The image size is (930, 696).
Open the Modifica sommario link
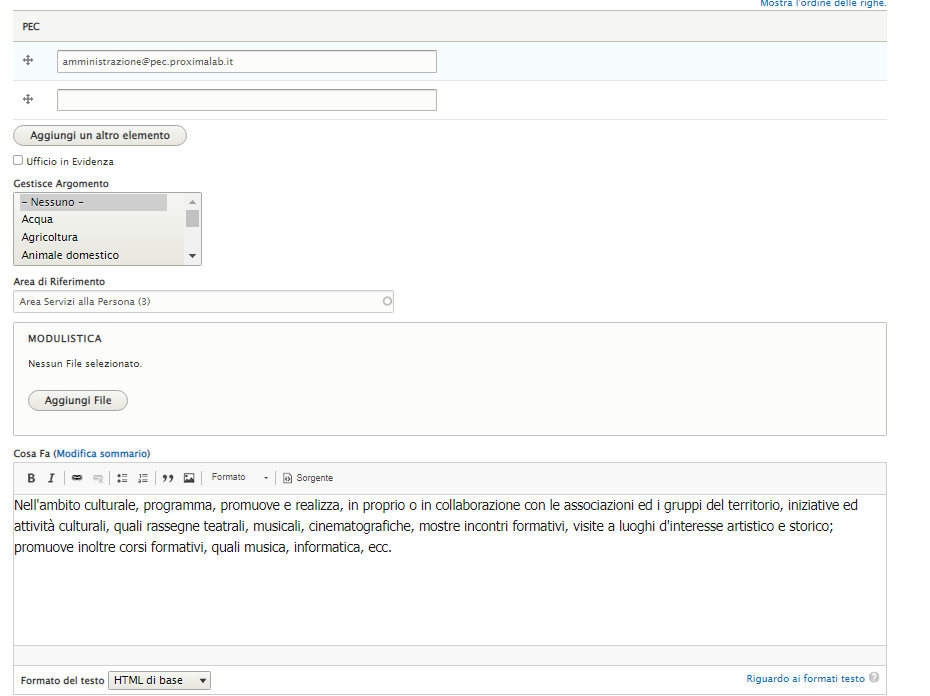point(102,454)
